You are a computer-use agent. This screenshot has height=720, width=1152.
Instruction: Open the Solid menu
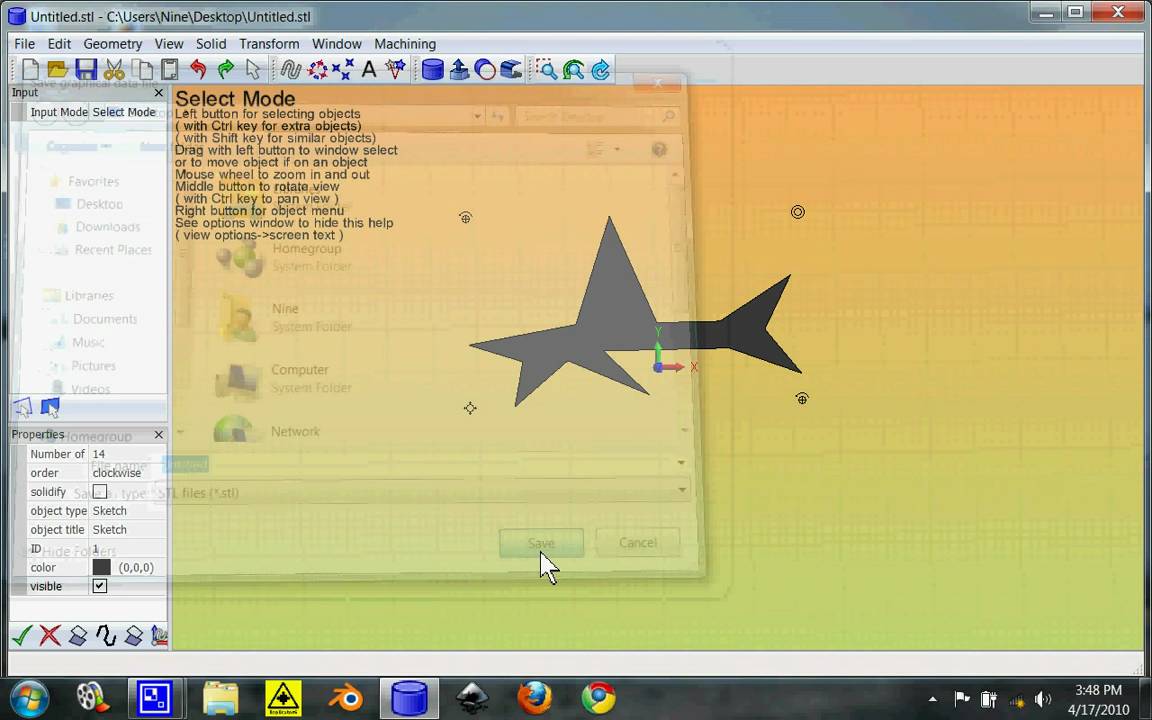[211, 44]
